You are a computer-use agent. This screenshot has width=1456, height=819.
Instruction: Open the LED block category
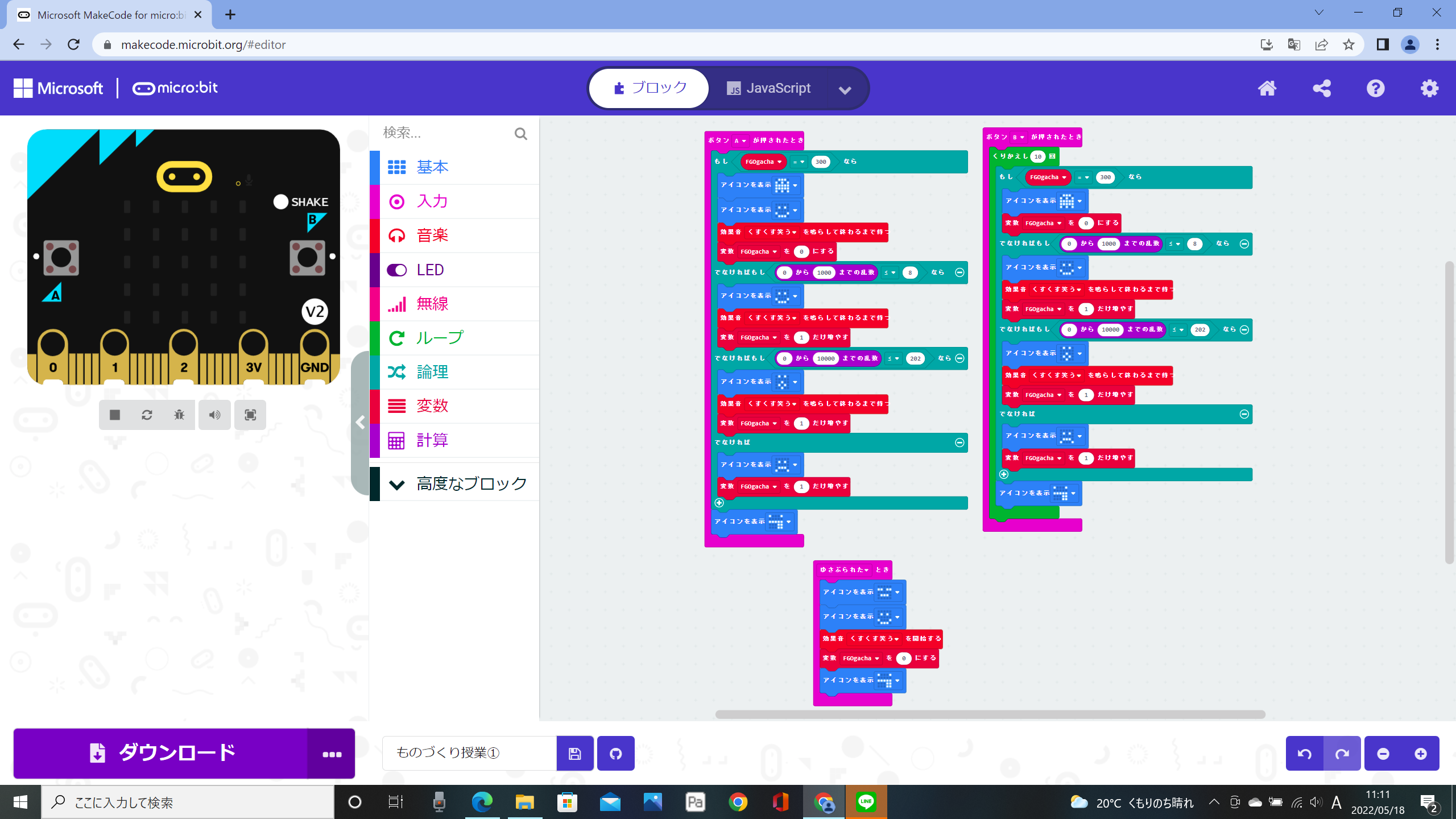(x=454, y=270)
